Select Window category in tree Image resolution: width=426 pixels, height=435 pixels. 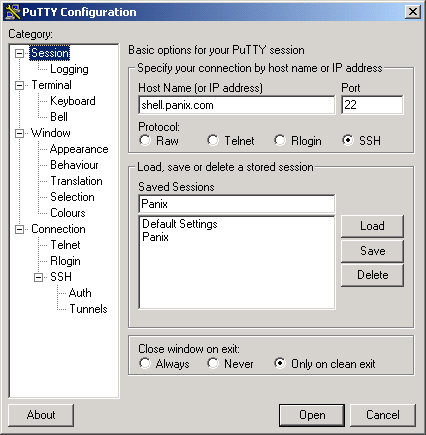pyautogui.click(x=51, y=133)
